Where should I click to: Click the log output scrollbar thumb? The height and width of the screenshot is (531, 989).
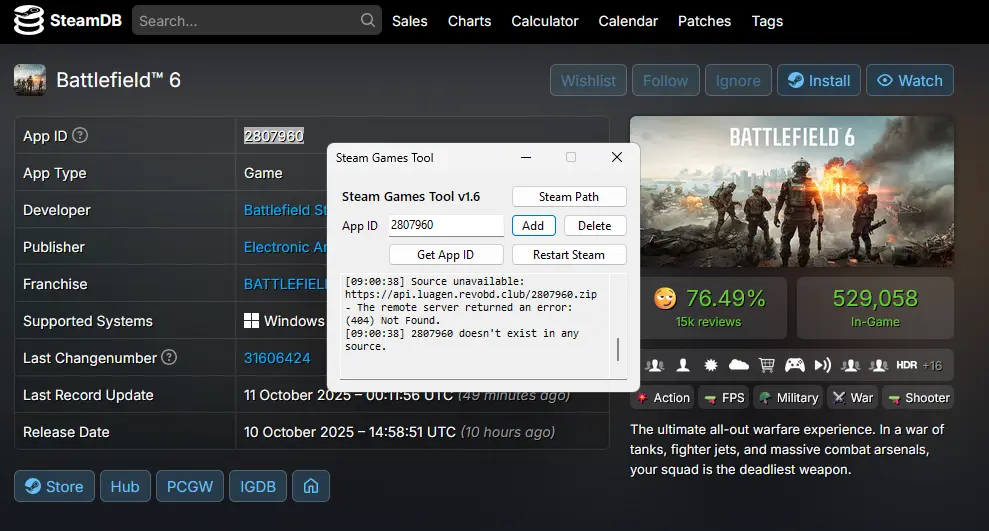618,349
